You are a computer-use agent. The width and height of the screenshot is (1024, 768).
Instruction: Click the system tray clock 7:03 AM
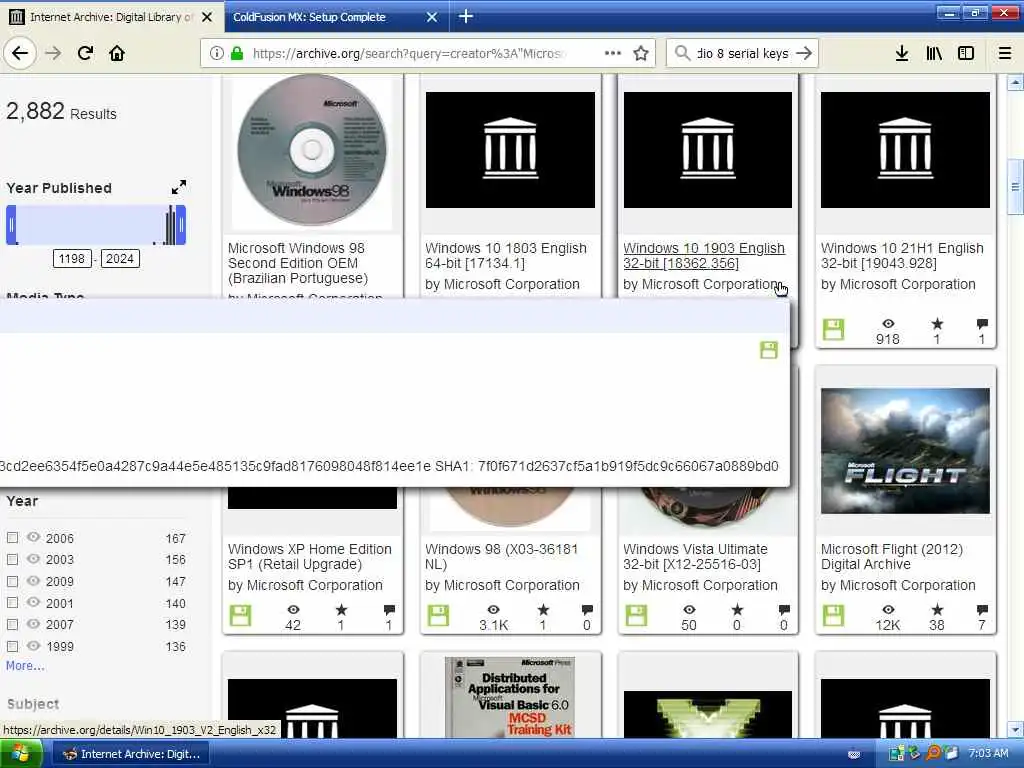click(x=988, y=754)
